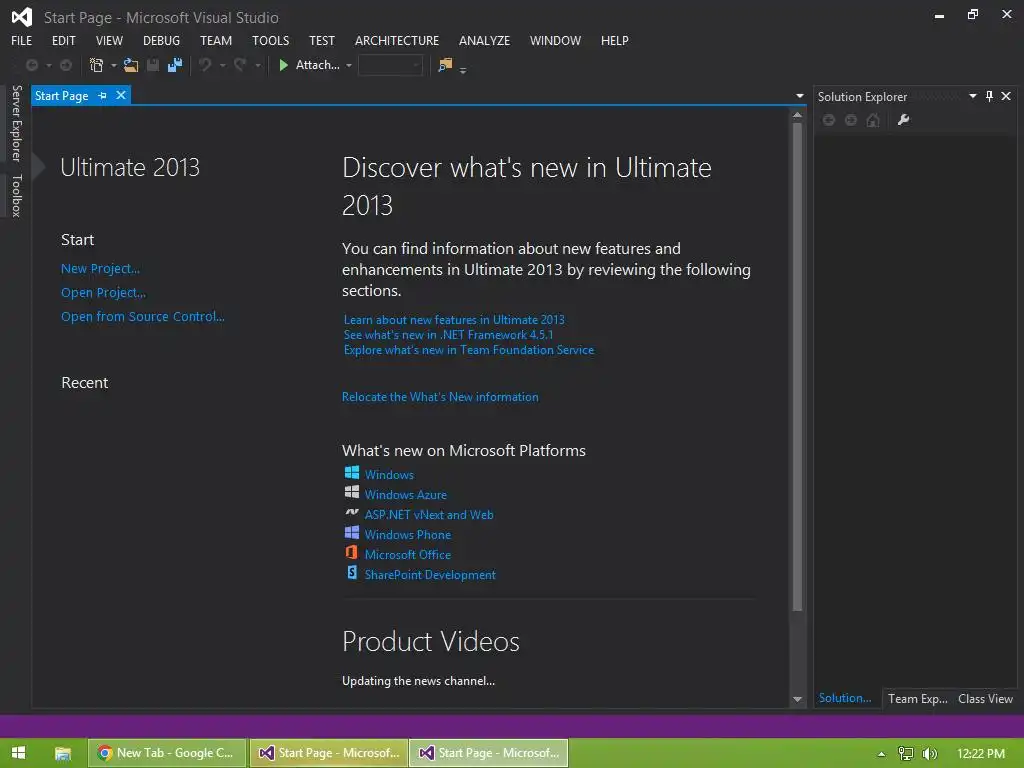Expand the Server Explorer side tab
The image size is (1024, 768).
17,123
